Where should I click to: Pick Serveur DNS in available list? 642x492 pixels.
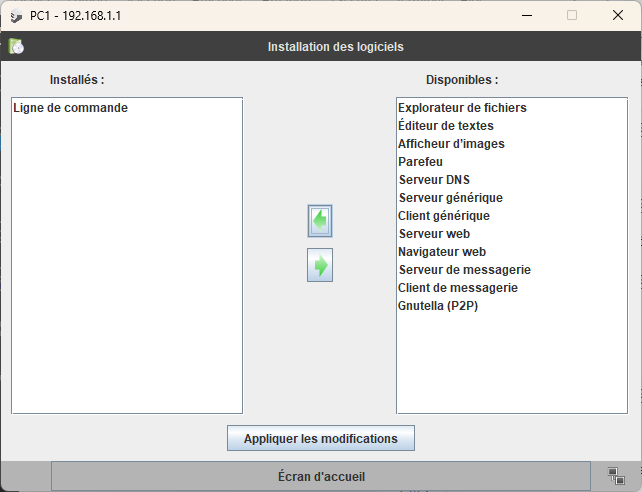coord(434,180)
